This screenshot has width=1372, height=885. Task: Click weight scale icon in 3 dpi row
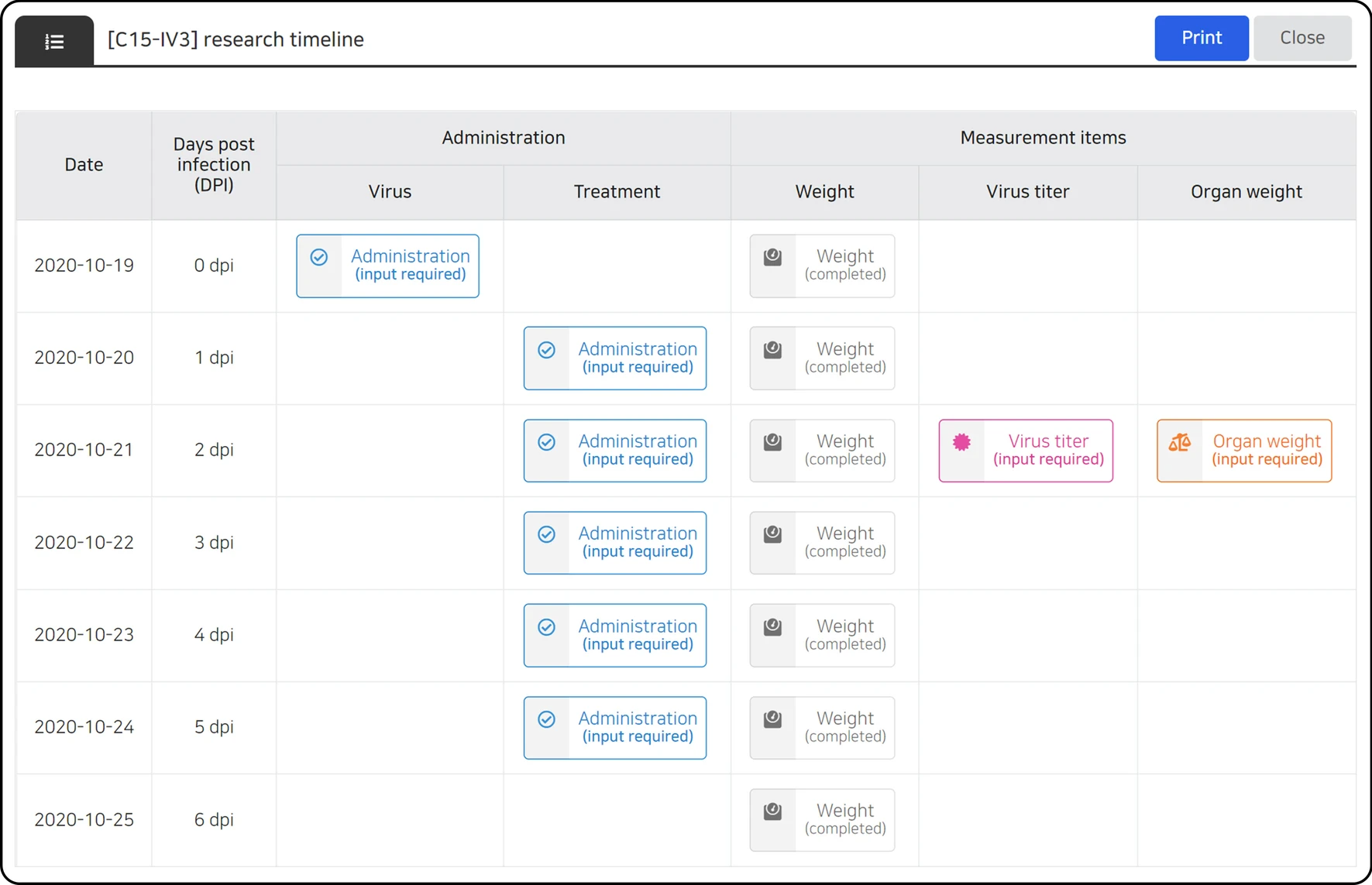(772, 534)
